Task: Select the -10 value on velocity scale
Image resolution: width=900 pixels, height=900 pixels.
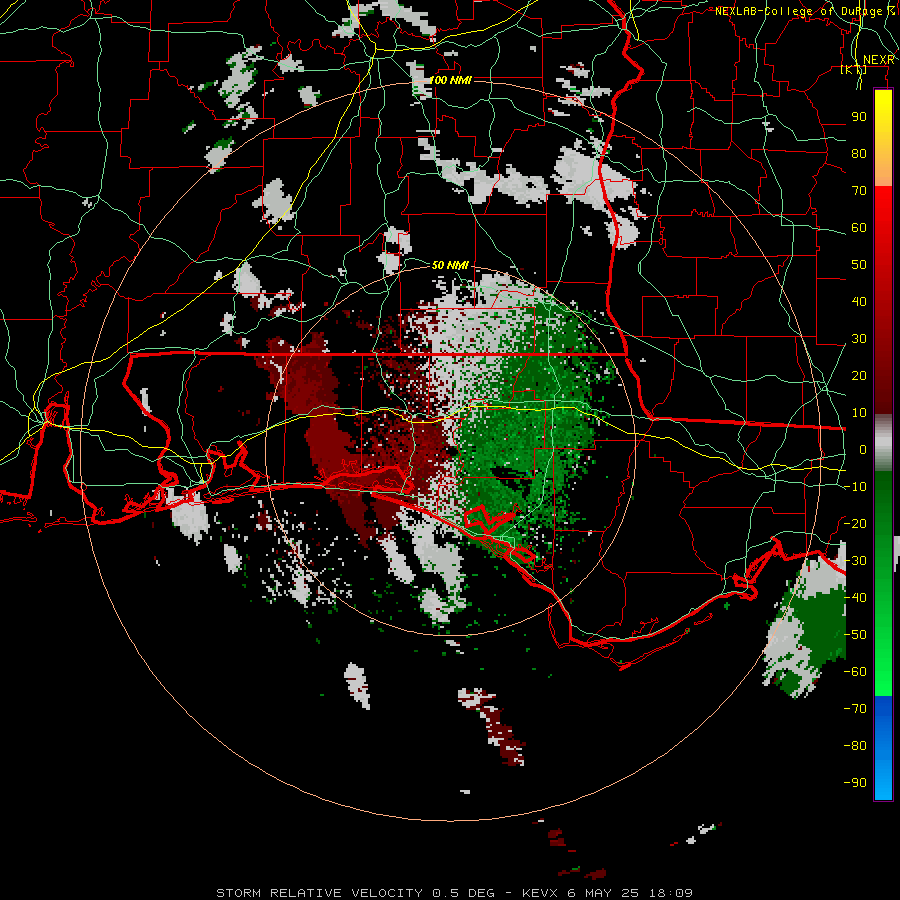Action: [x=855, y=487]
